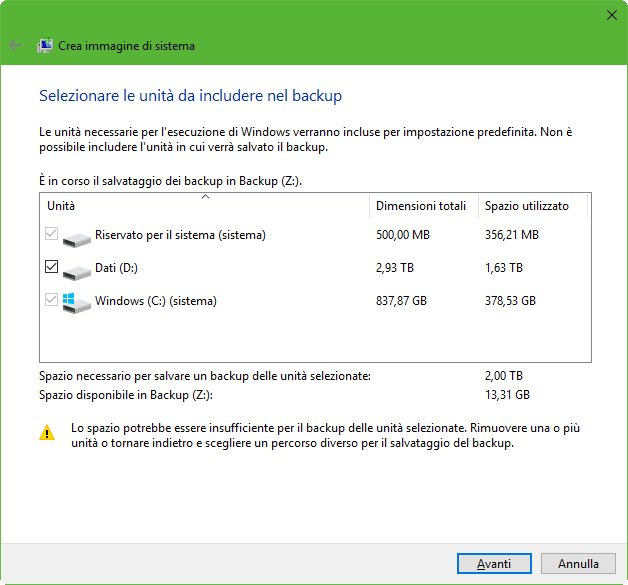Click the Dati (D:) drive icon
Screen dimensions: 628x585
[76, 270]
